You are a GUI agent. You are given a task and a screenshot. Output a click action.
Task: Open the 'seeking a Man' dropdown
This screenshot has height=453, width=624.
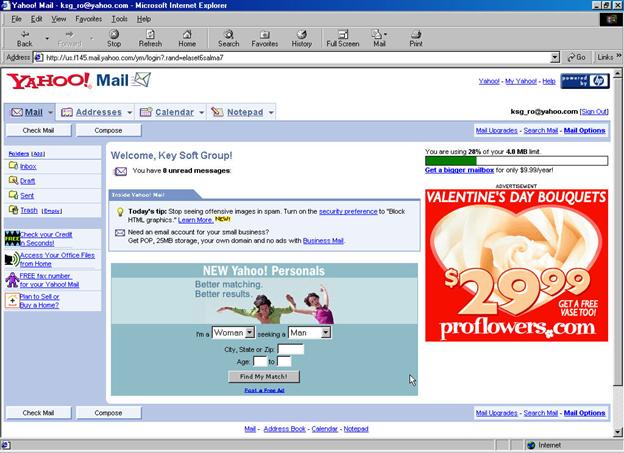(x=310, y=333)
